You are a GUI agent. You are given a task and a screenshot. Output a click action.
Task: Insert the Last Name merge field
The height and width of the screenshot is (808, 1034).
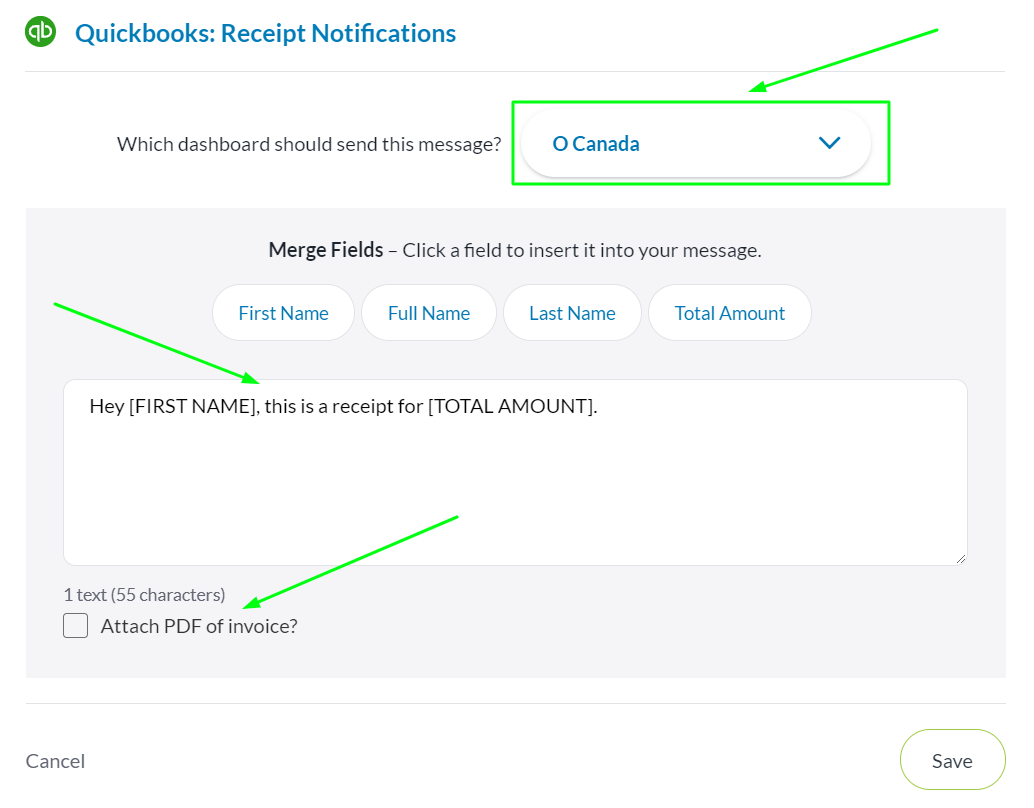[x=572, y=313]
